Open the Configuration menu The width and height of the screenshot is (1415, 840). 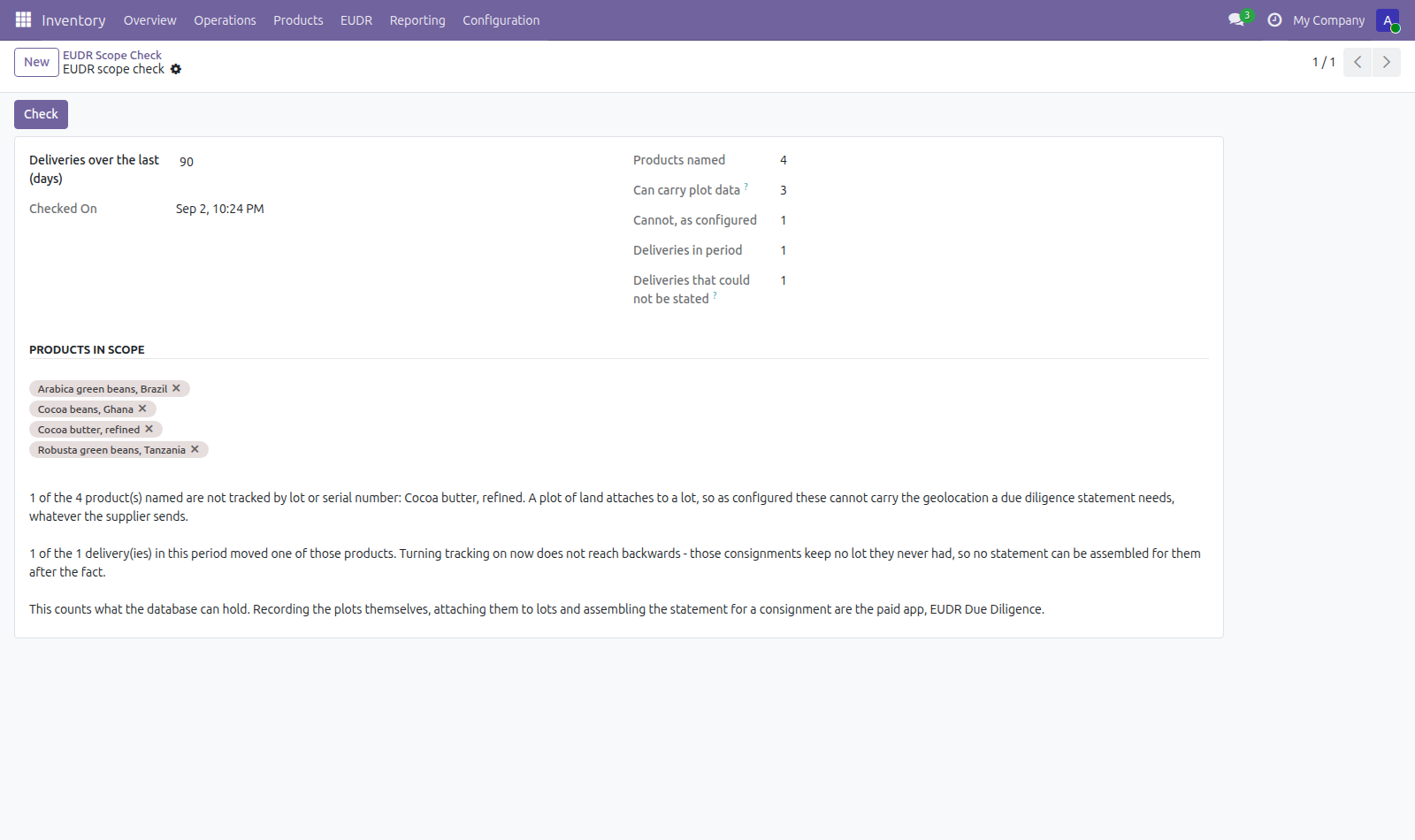501,19
